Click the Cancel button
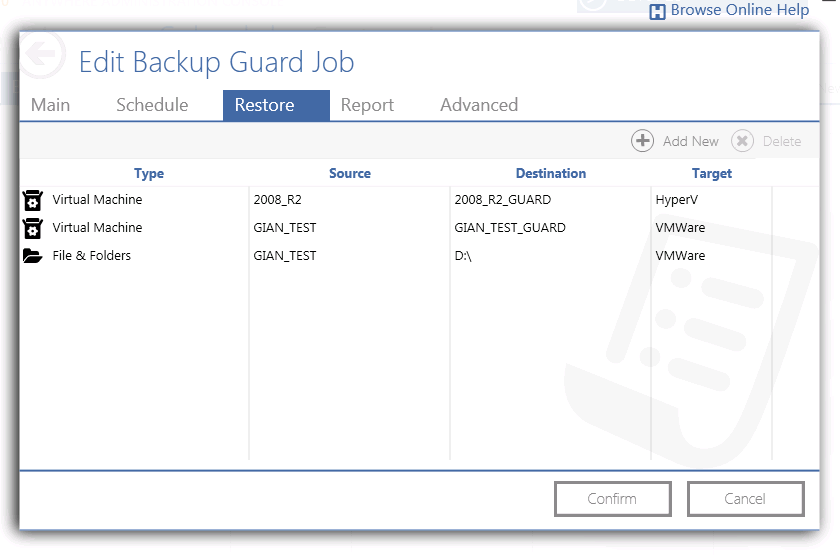The image size is (840, 555). [x=745, y=499]
